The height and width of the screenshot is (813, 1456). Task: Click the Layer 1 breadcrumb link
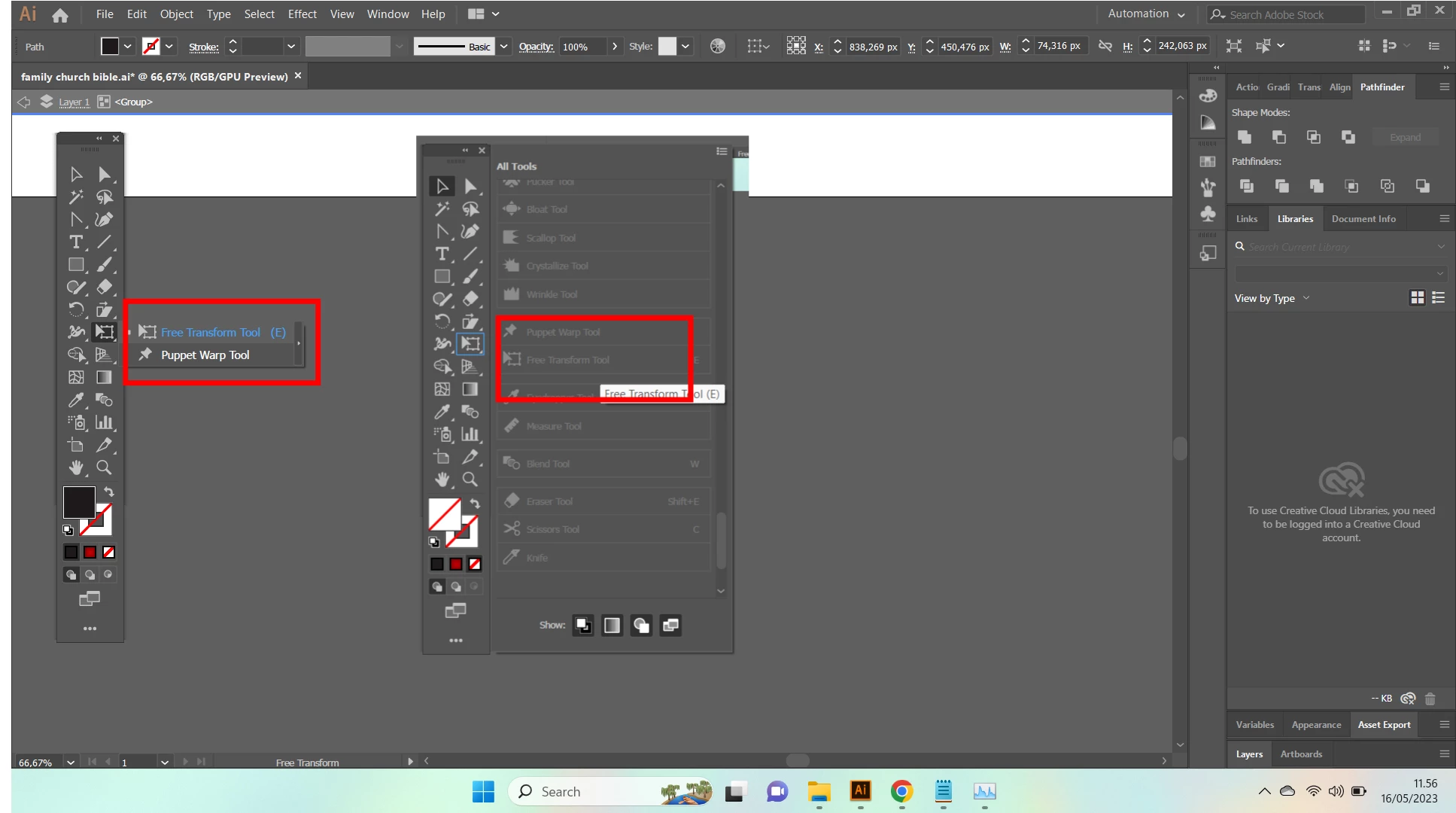coord(74,102)
